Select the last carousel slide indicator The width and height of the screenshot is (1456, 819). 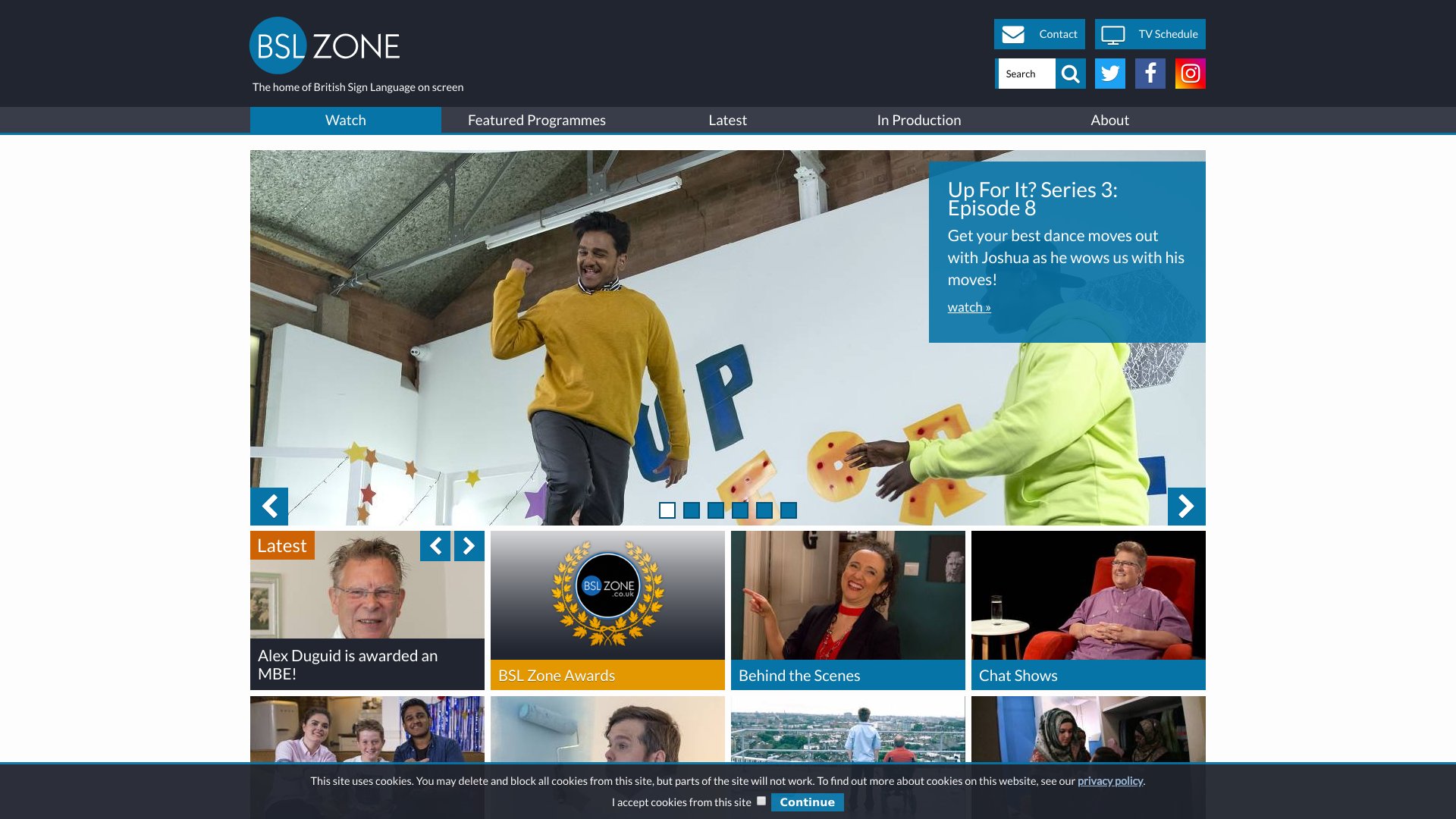pos(789,510)
